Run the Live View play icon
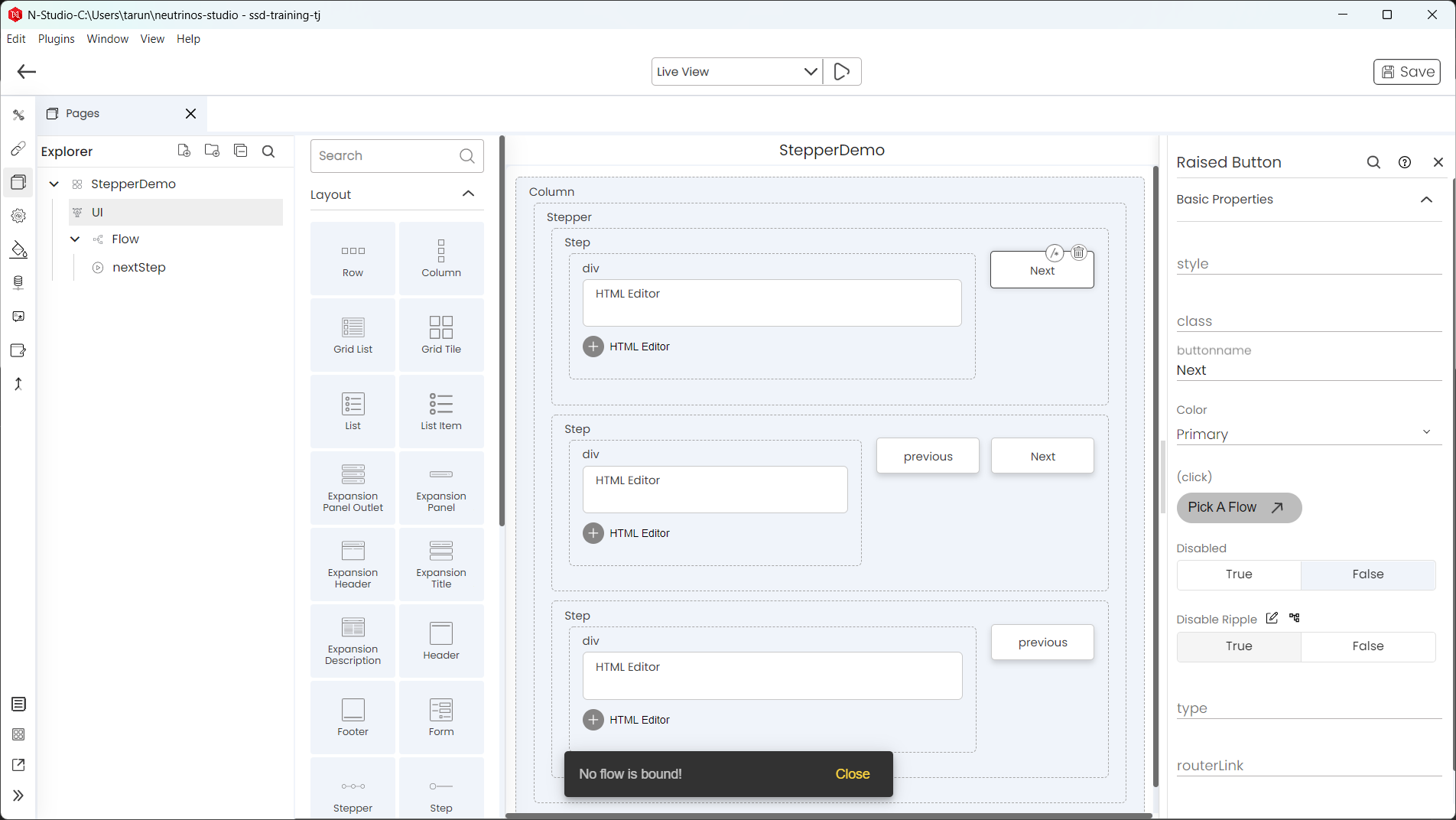The image size is (1456, 820). pos(842,72)
